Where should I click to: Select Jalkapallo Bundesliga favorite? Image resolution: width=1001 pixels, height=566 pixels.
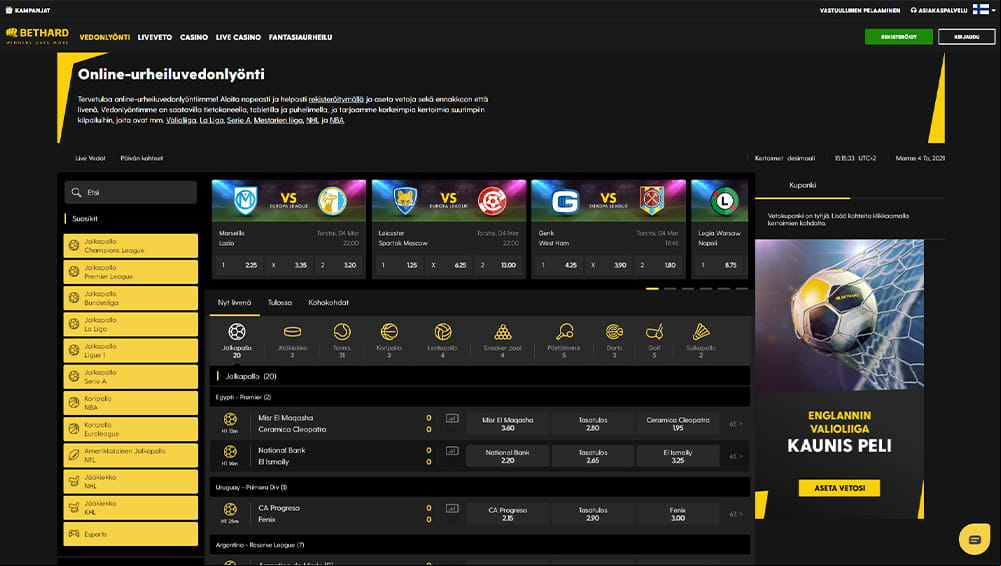[130, 298]
